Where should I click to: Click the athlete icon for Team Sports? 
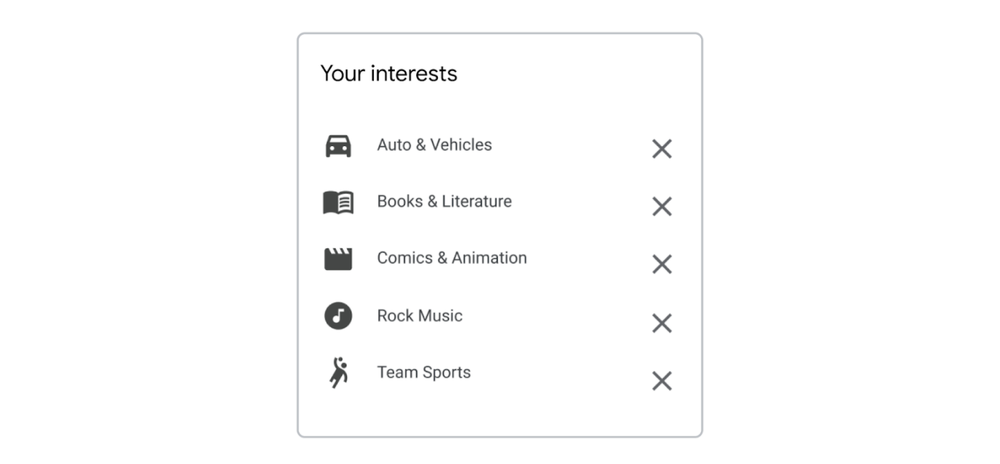click(339, 373)
